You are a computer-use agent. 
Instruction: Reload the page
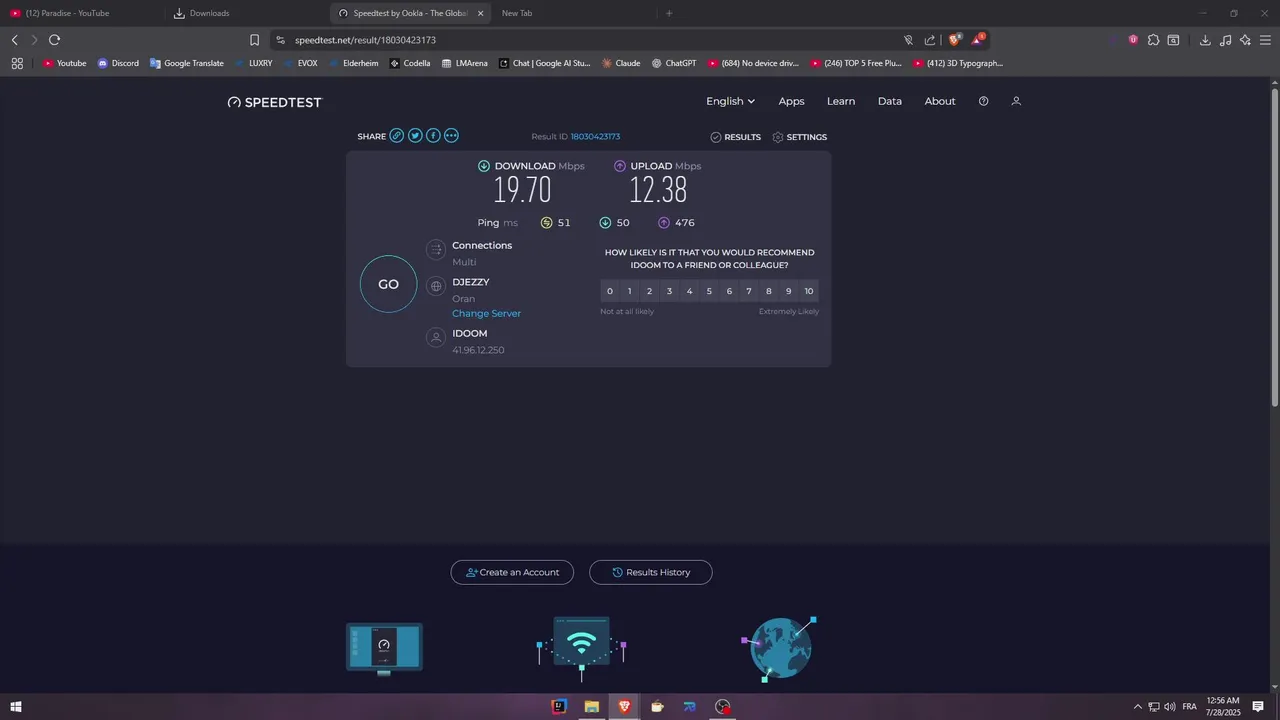(54, 40)
